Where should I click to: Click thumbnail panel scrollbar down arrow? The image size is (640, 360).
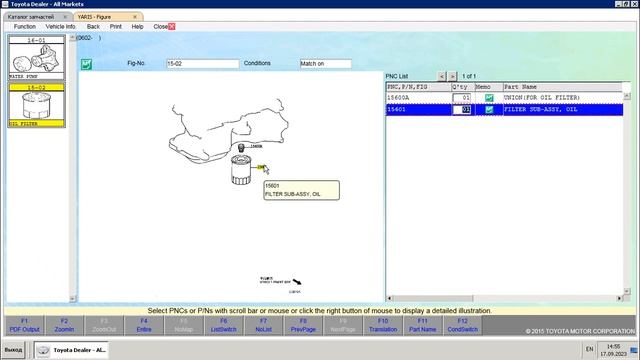coord(73,299)
